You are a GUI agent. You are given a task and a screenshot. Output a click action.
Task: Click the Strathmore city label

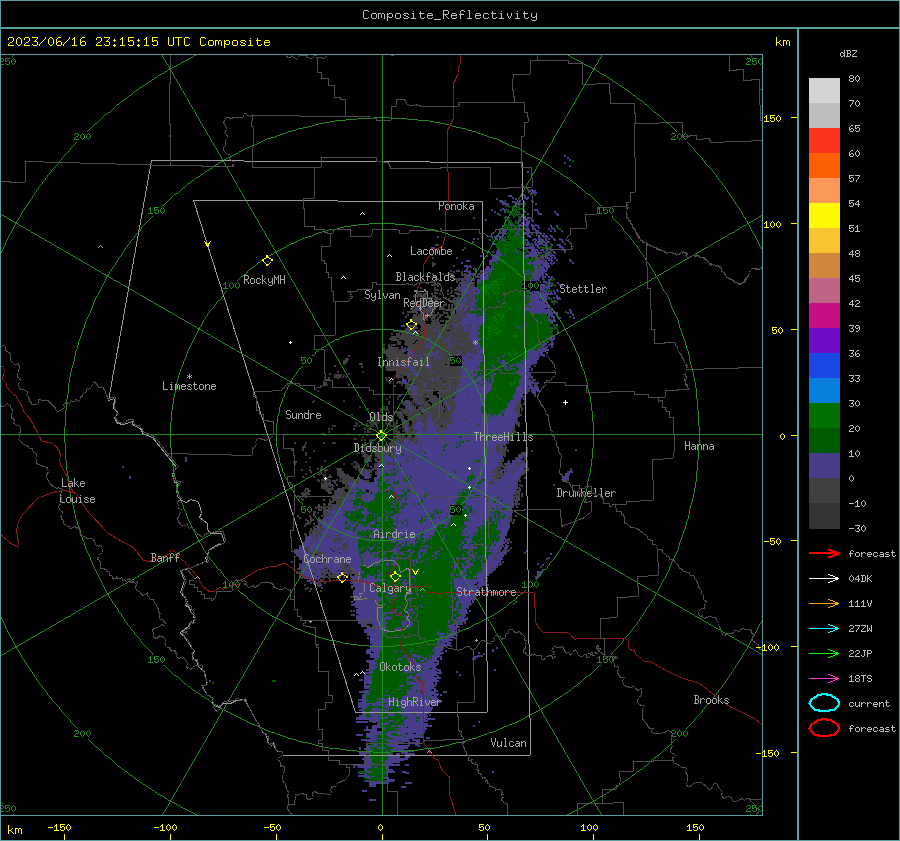486,592
